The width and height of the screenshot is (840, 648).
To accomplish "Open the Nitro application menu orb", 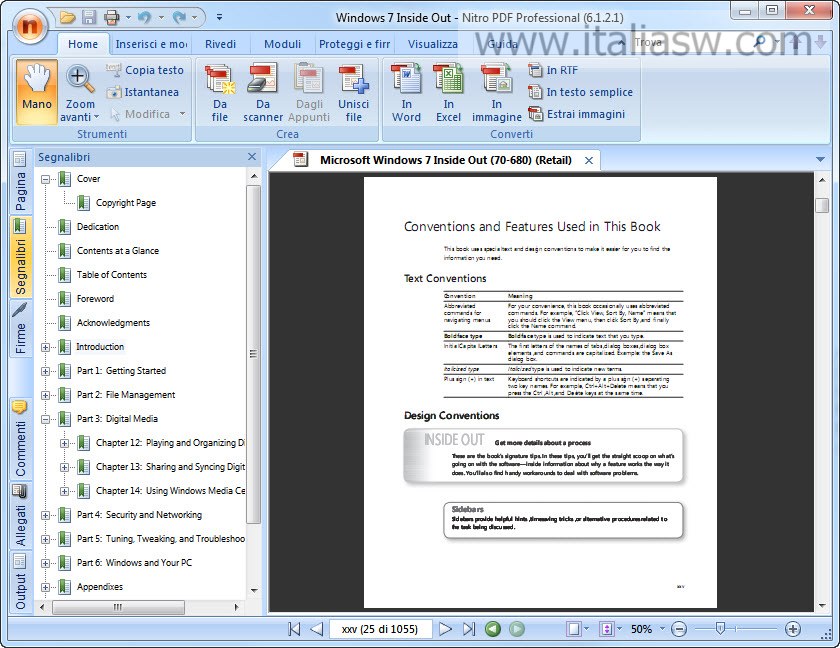I will coord(29,26).
